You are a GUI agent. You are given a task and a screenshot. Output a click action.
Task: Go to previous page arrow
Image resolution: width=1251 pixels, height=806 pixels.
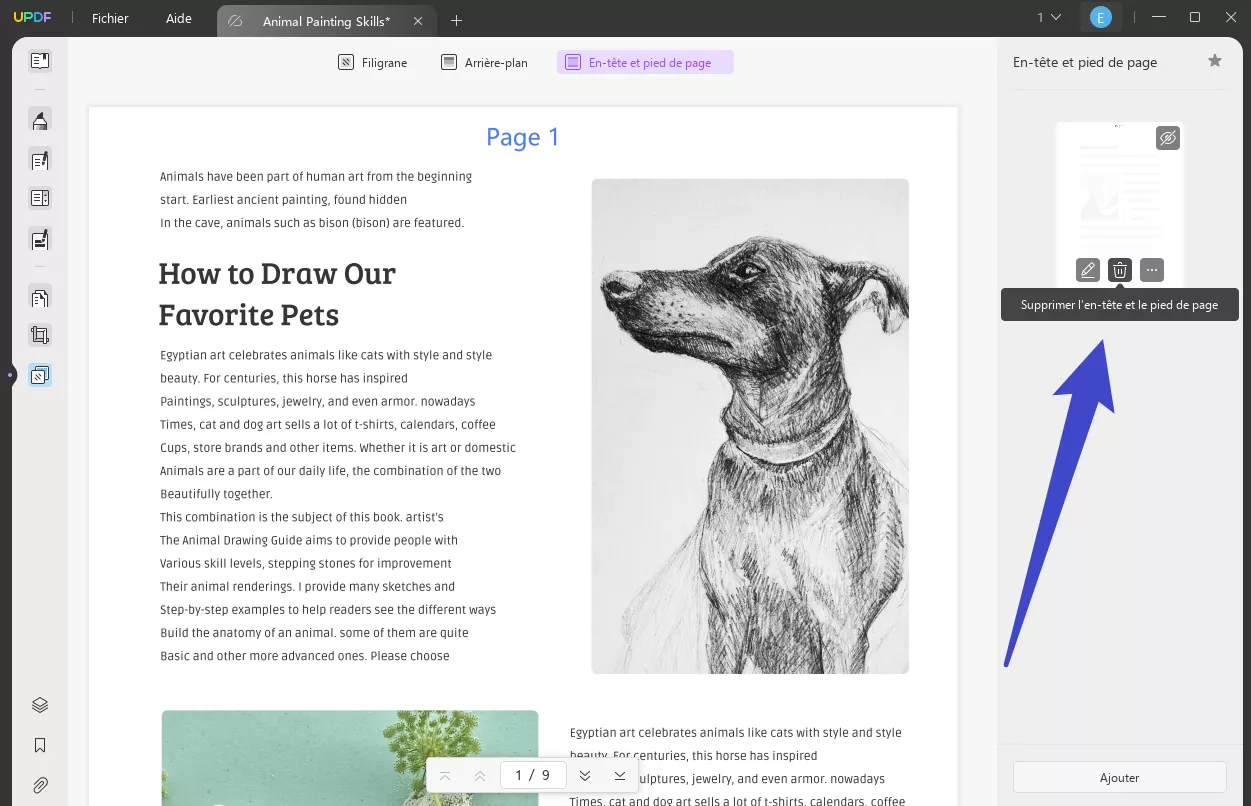coord(480,776)
